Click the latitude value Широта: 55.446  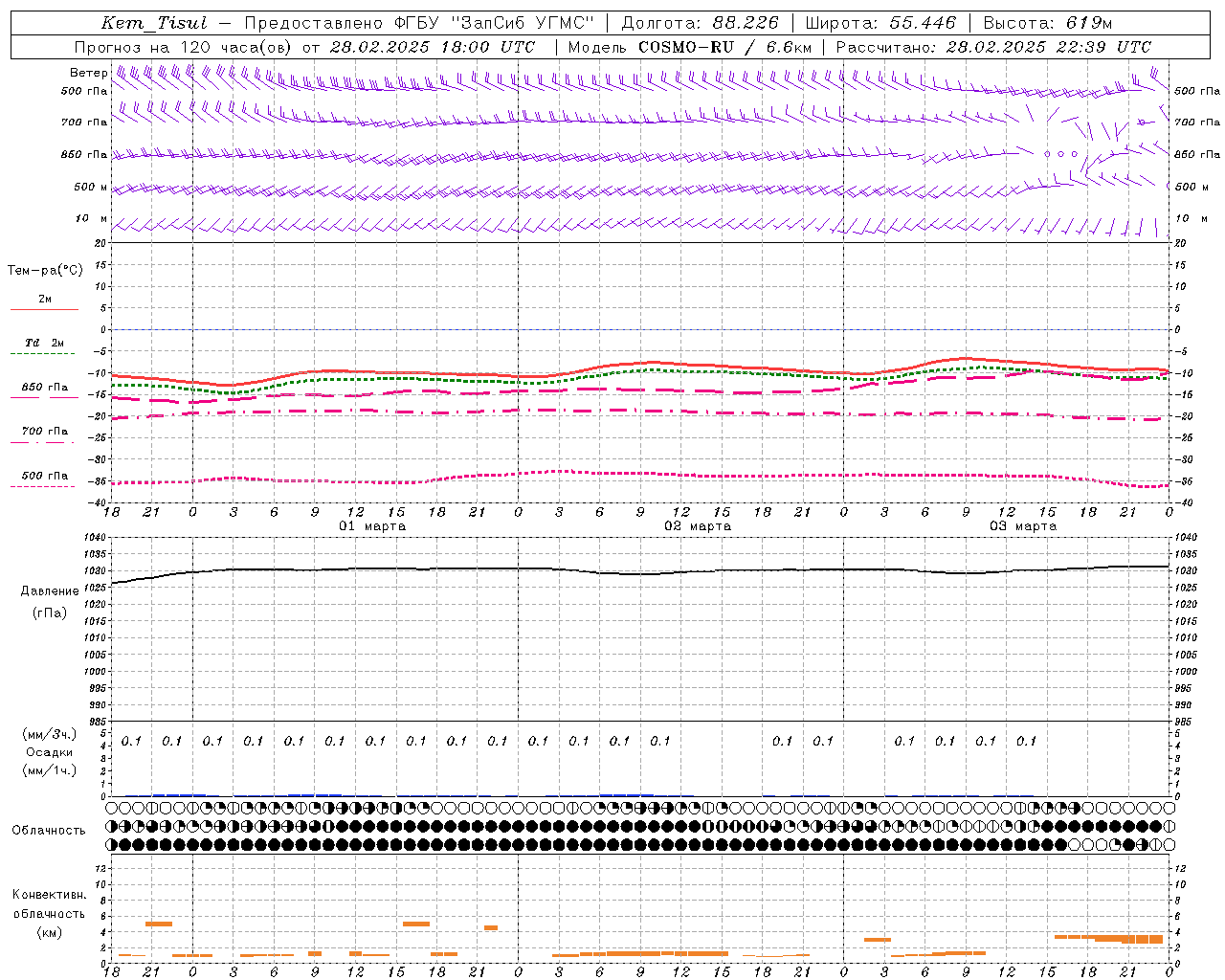[880, 23]
